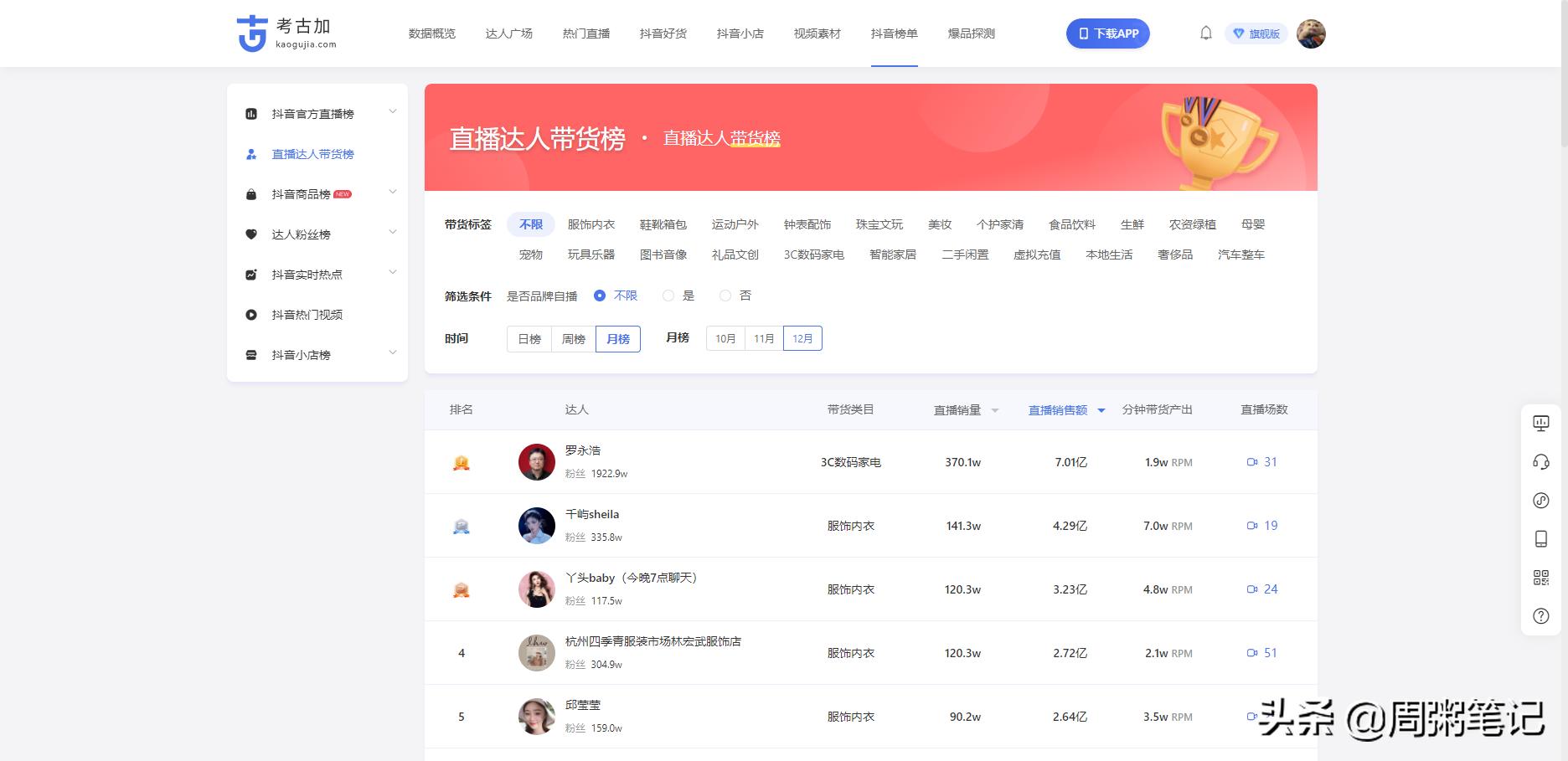This screenshot has width=1568, height=761.
Task: Click live camera icon in 丫头baby row
Action: 1252,589
